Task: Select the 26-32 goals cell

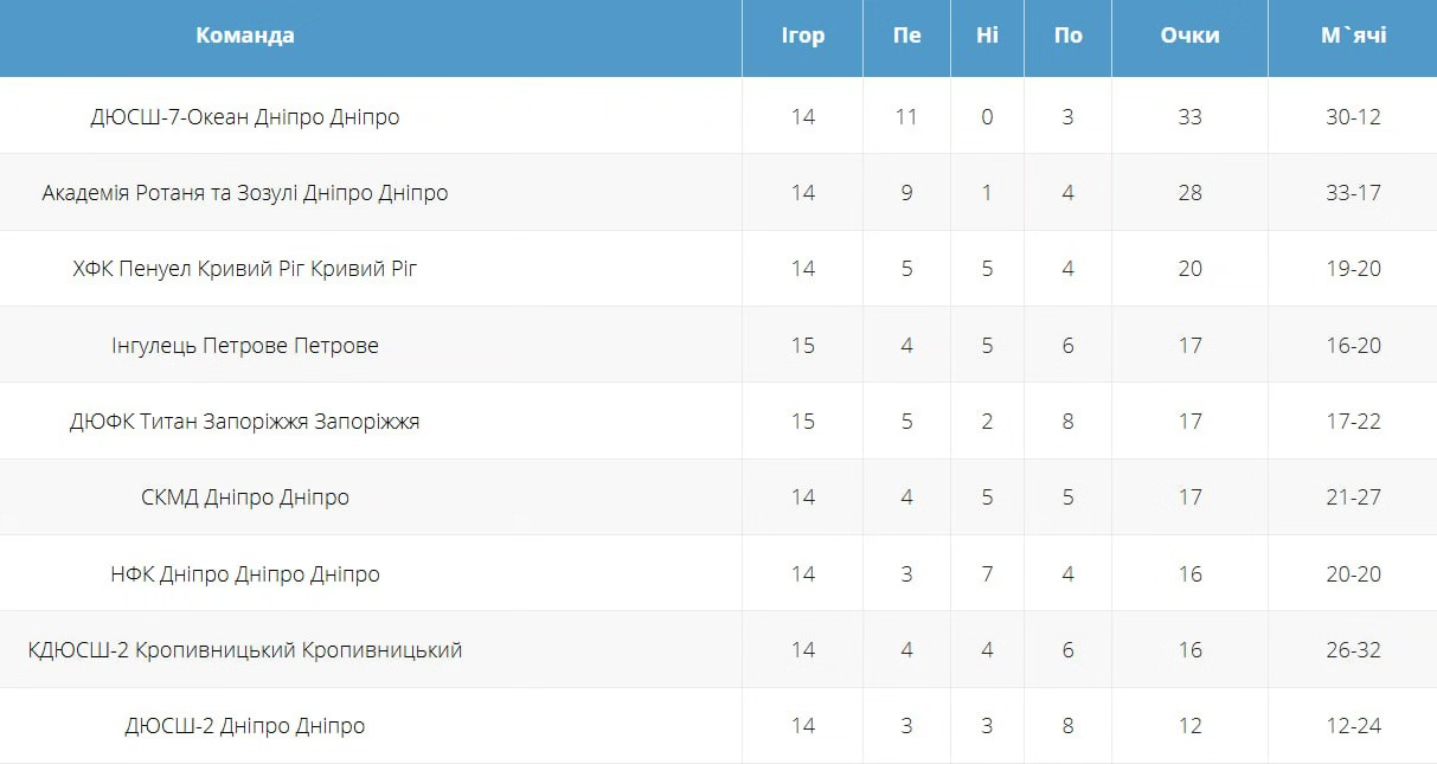Action: [x=1352, y=650]
